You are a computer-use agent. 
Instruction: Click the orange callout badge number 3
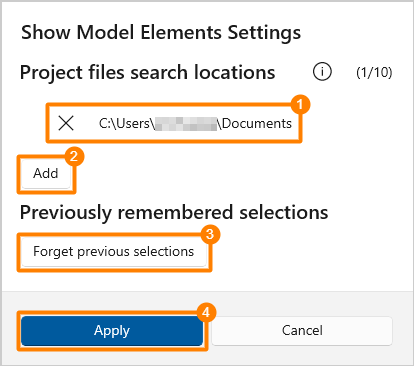click(210, 234)
